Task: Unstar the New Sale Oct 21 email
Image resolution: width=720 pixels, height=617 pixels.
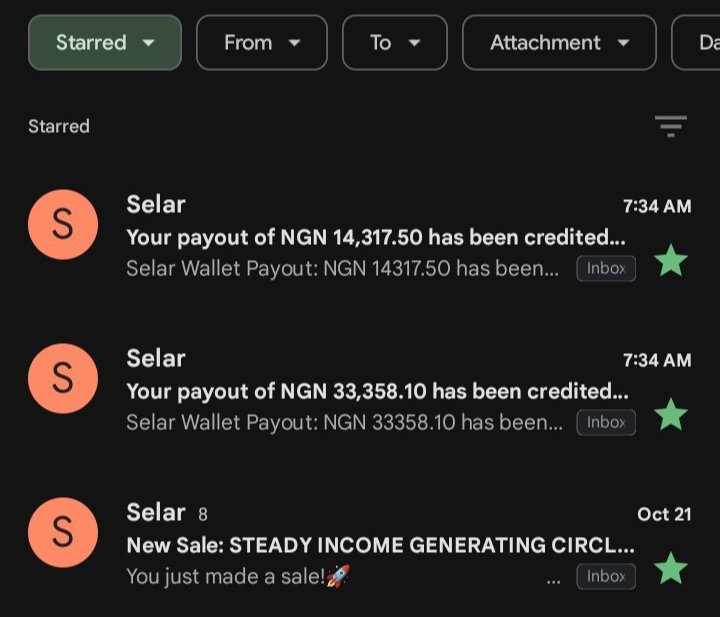Action: pyautogui.click(x=671, y=568)
